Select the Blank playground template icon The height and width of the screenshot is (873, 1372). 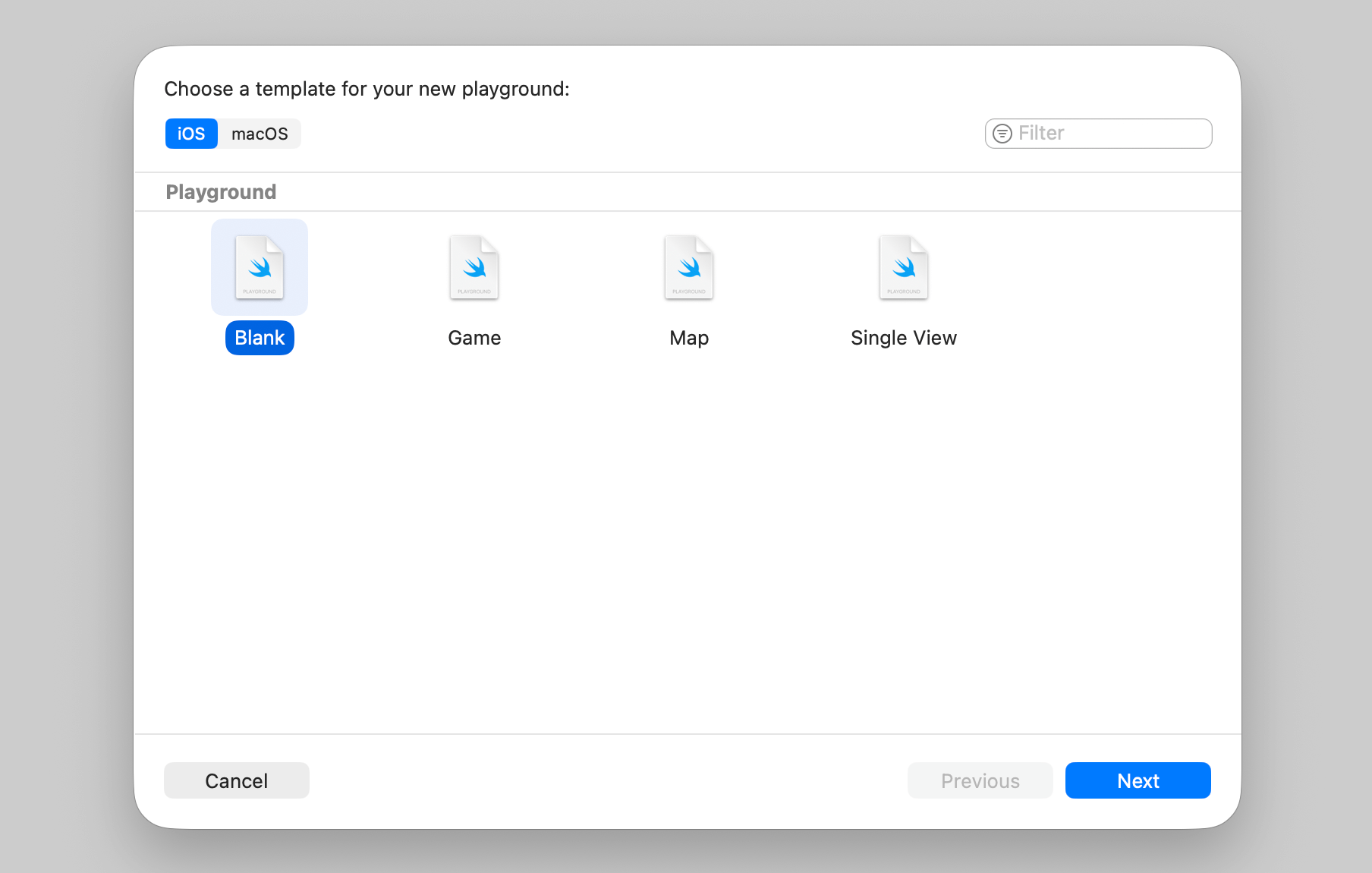(x=260, y=267)
